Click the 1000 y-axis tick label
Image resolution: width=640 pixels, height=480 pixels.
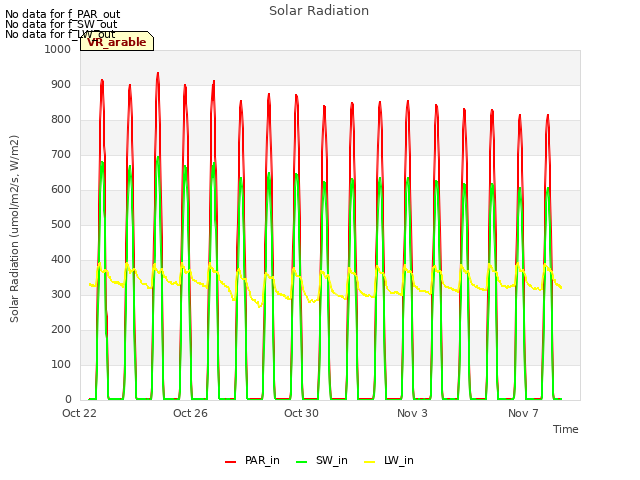(x=58, y=49)
